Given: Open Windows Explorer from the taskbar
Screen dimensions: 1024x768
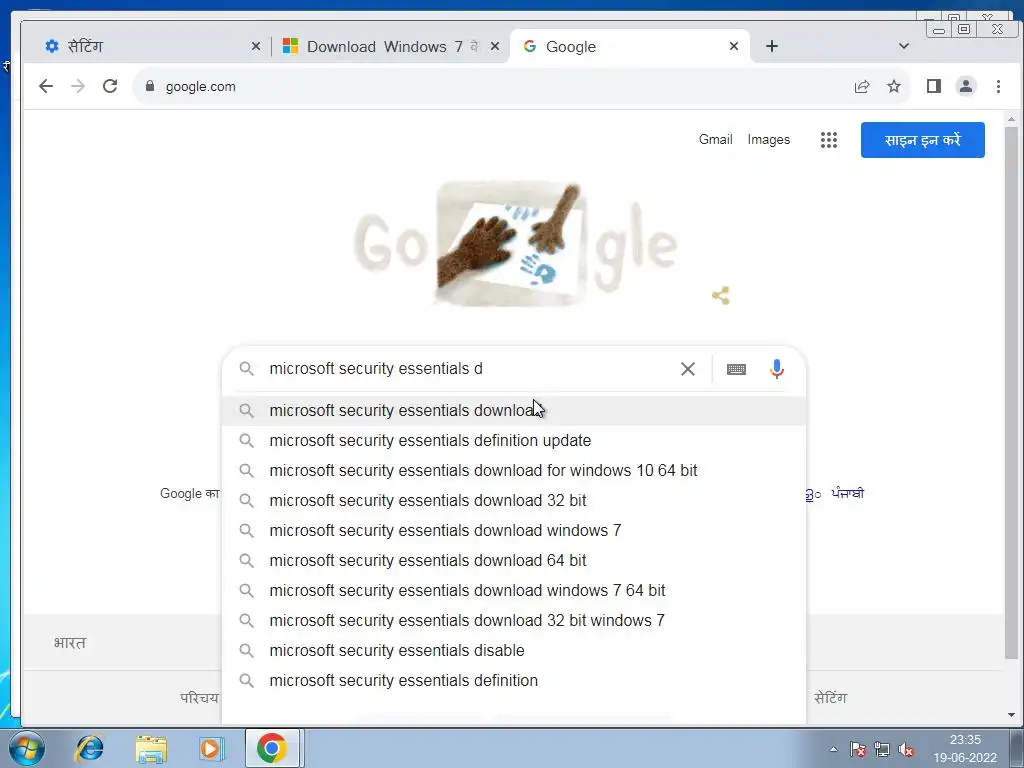Looking at the screenshot, I should click(x=151, y=748).
